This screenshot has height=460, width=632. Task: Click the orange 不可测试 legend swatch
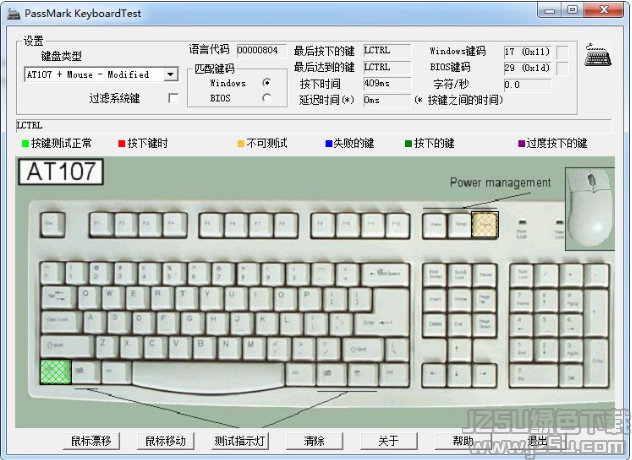click(x=241, y=144)
